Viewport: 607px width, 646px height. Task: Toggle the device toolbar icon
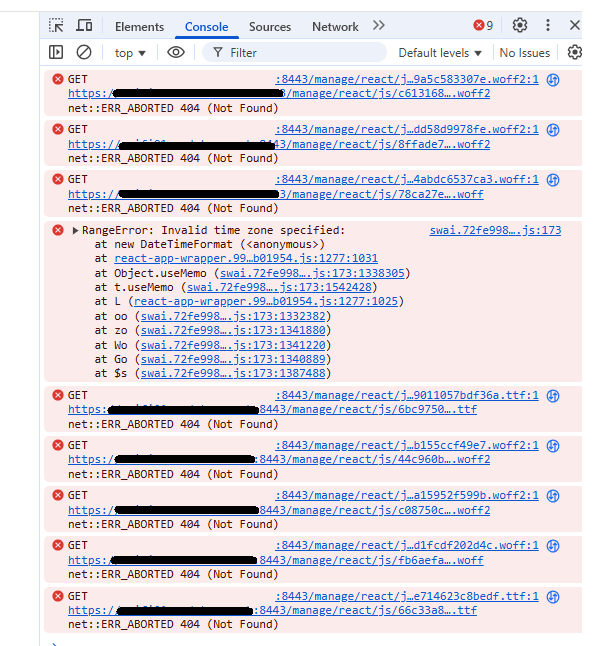pos(84,26)
